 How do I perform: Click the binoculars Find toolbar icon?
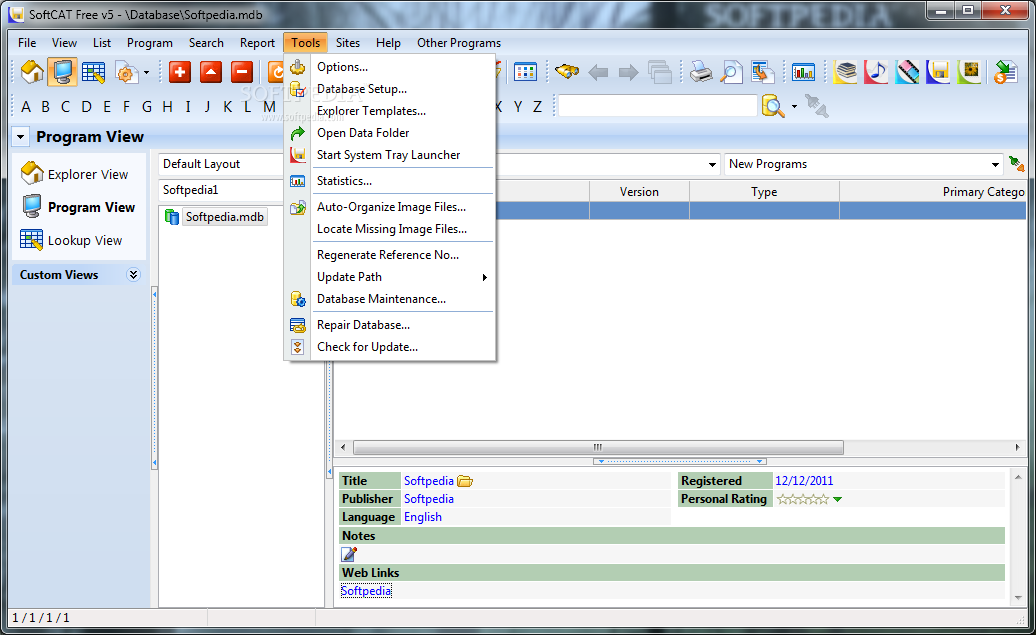point(567,71)
